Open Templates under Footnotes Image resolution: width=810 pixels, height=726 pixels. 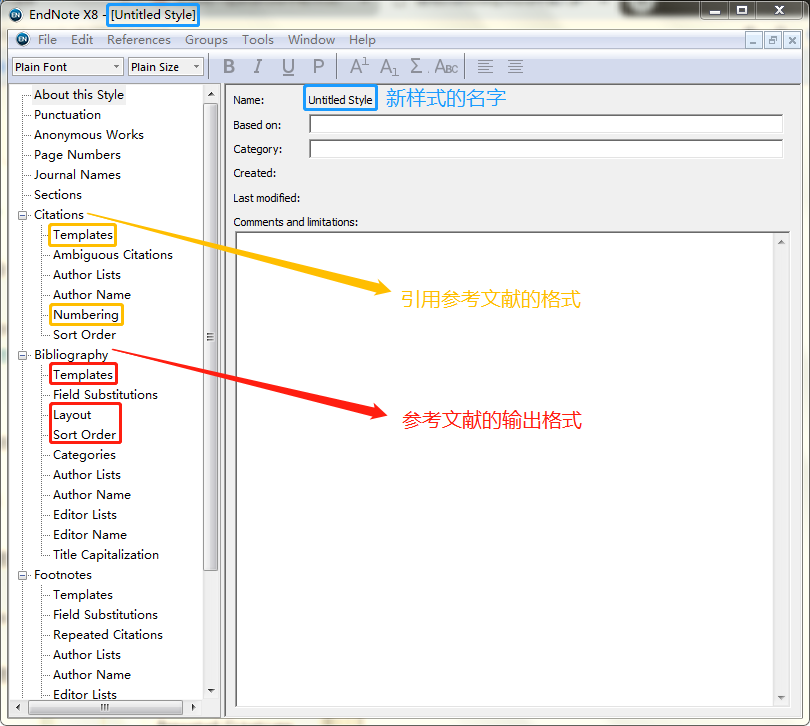click(83, 595)
